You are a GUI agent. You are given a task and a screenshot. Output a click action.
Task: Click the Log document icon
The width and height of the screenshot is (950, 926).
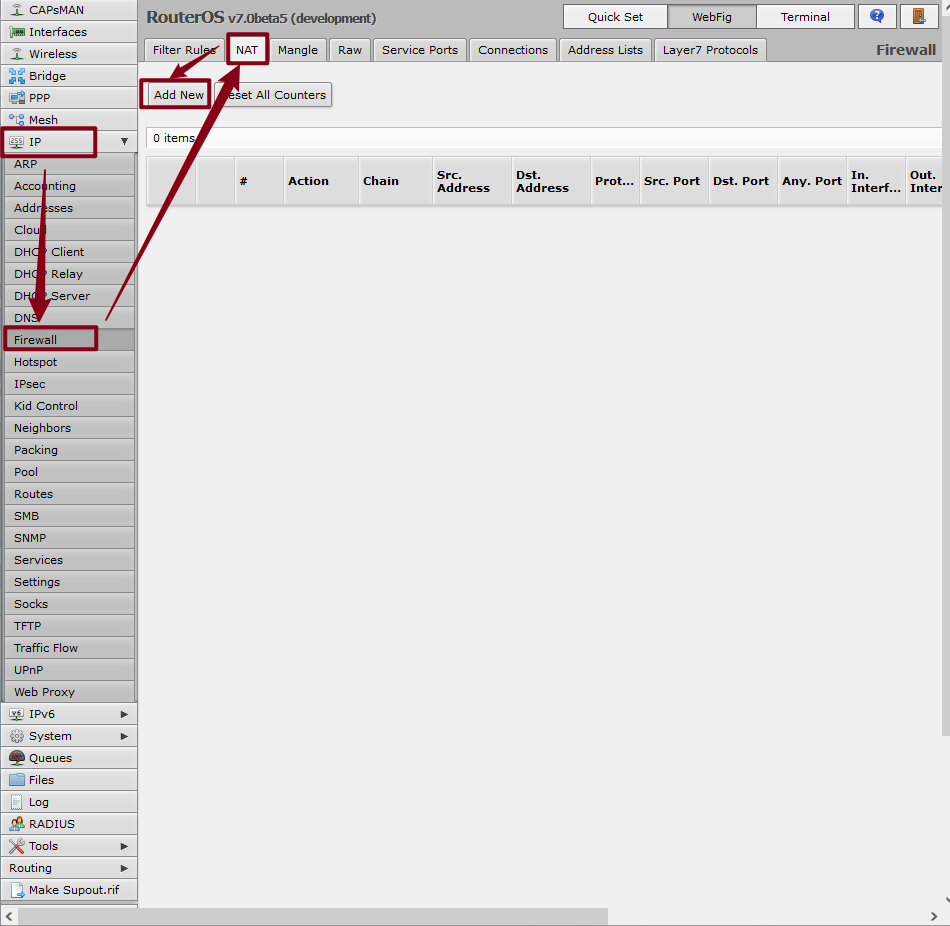[17, 802]
